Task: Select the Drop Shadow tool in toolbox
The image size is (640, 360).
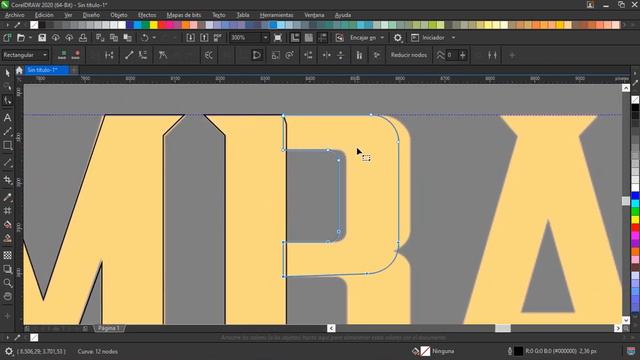Action: coord(7,269)
